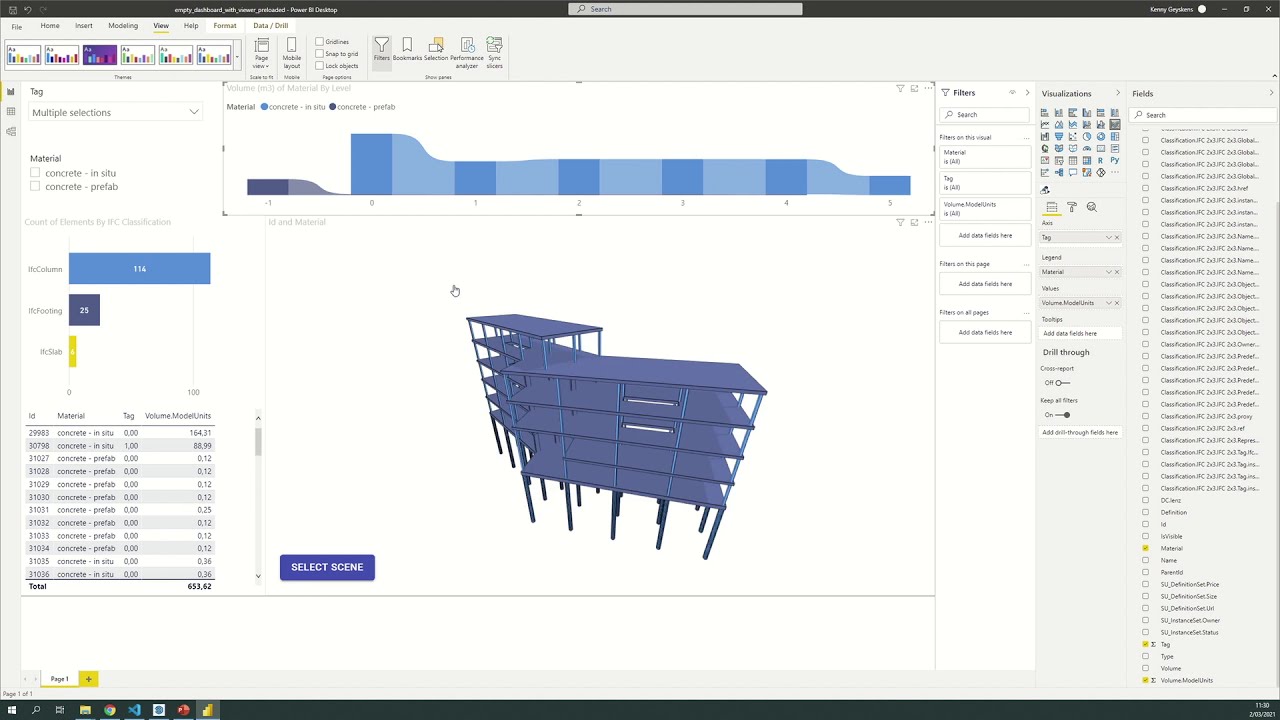Apply the purple theme thumbnail

[x=100, y=55]
